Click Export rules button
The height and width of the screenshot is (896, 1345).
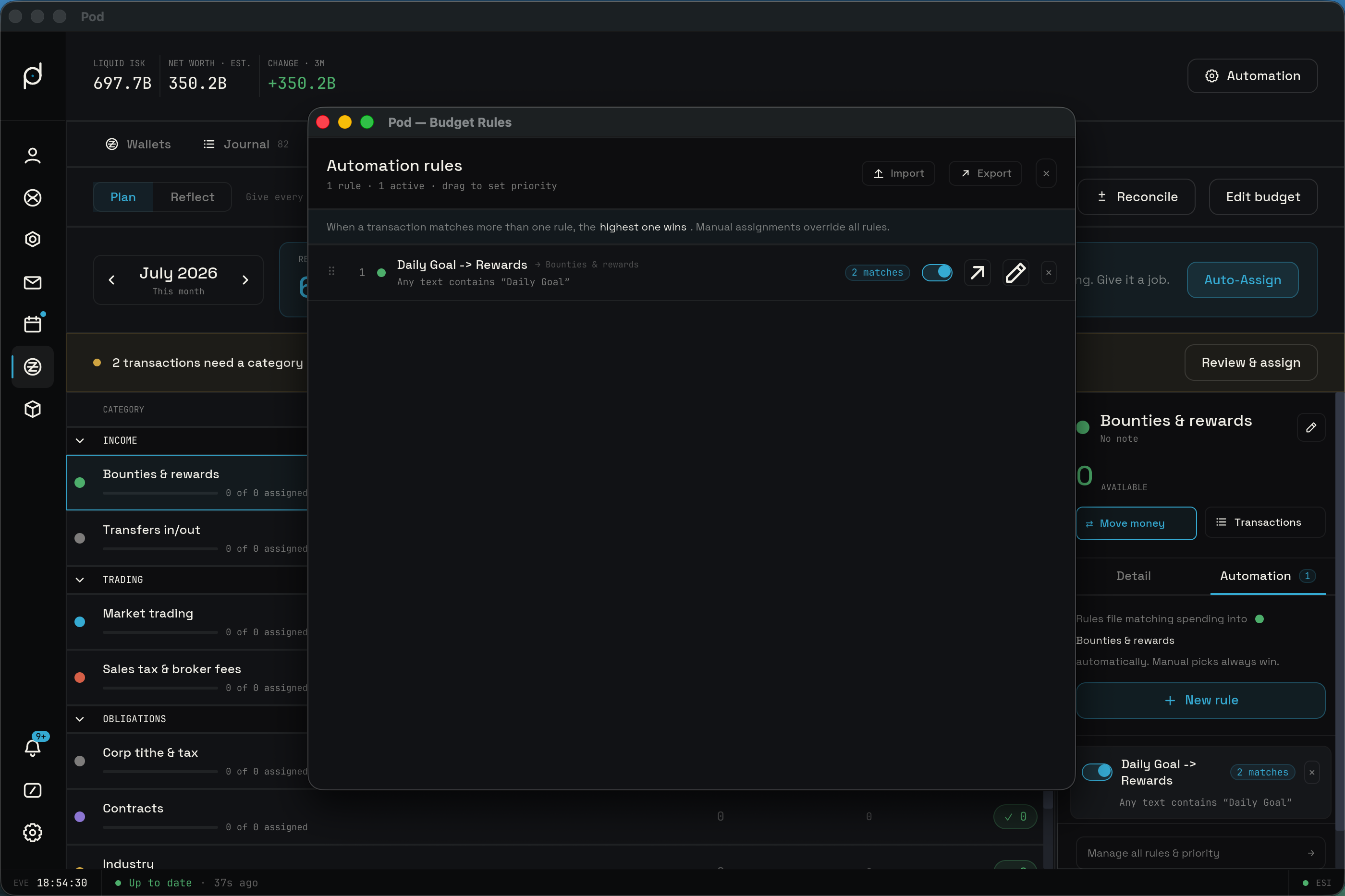(986, 173)
